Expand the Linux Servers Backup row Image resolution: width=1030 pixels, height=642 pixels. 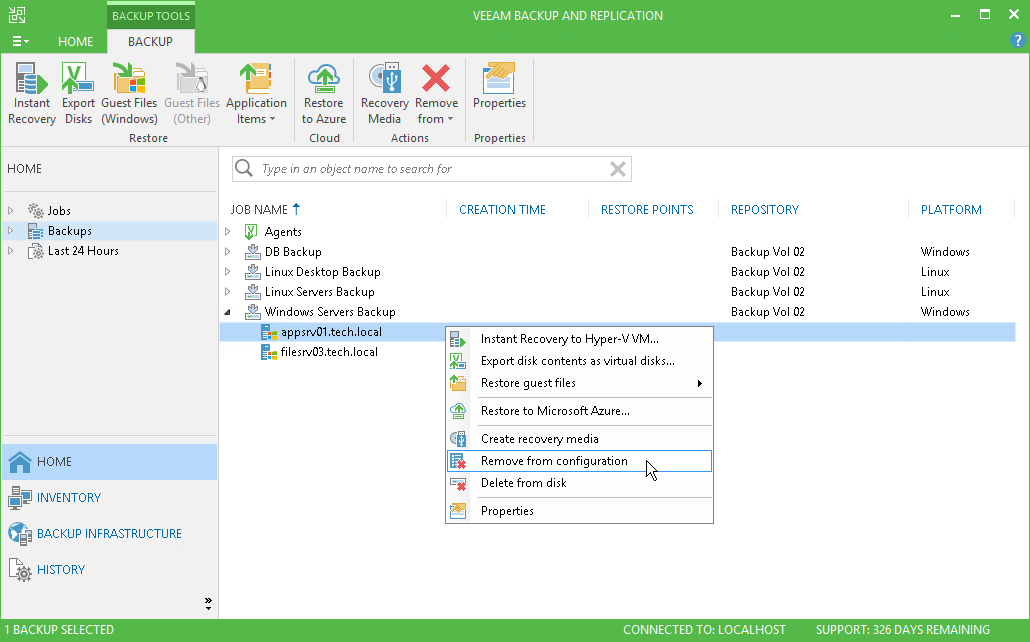tap(228, 292)
